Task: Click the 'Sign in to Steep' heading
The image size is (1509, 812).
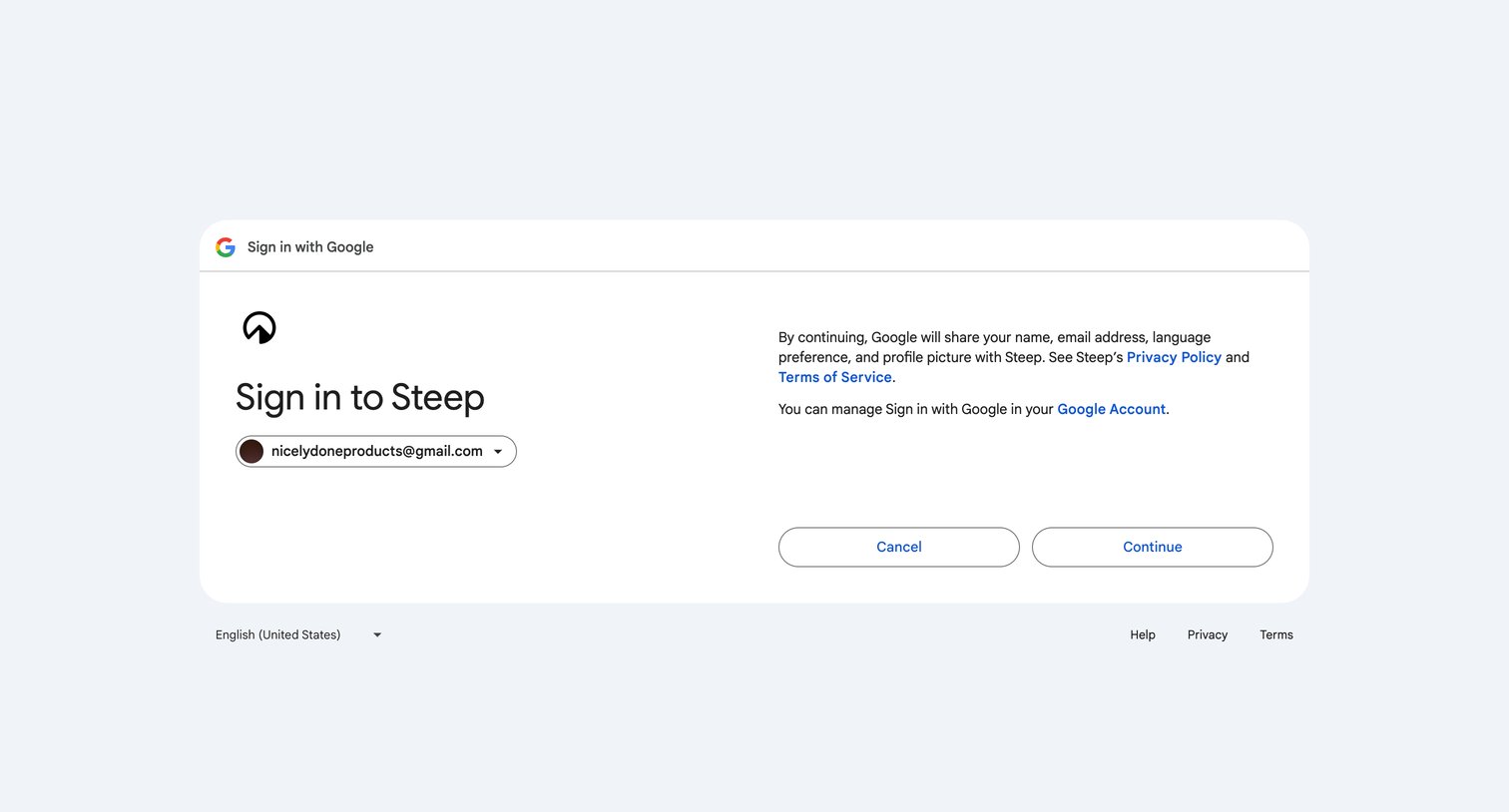Action: [360, 397]
